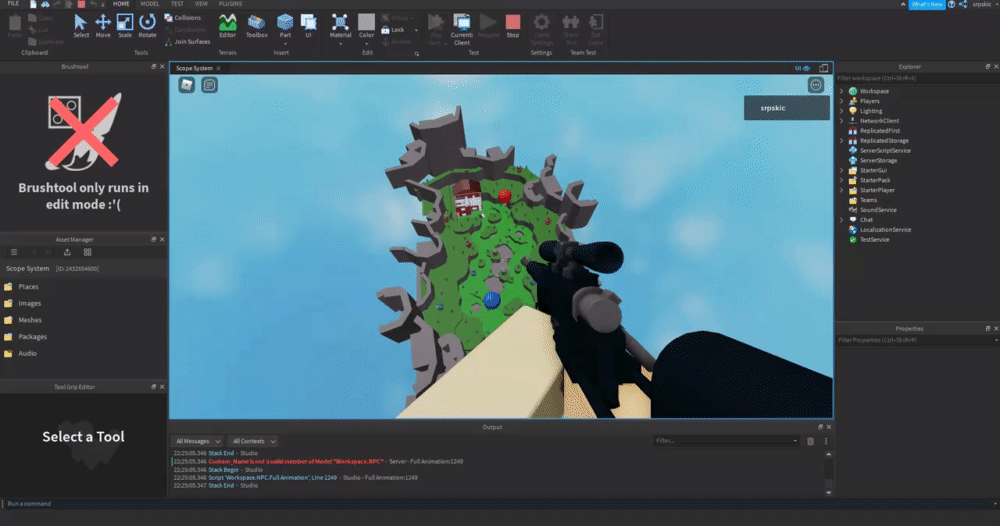Expand the Workspace node

pos(841,91)
